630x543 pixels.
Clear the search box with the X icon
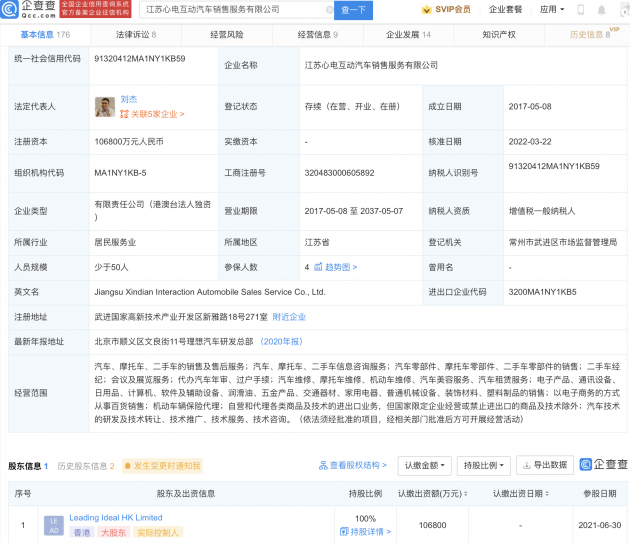coord(329,10)
